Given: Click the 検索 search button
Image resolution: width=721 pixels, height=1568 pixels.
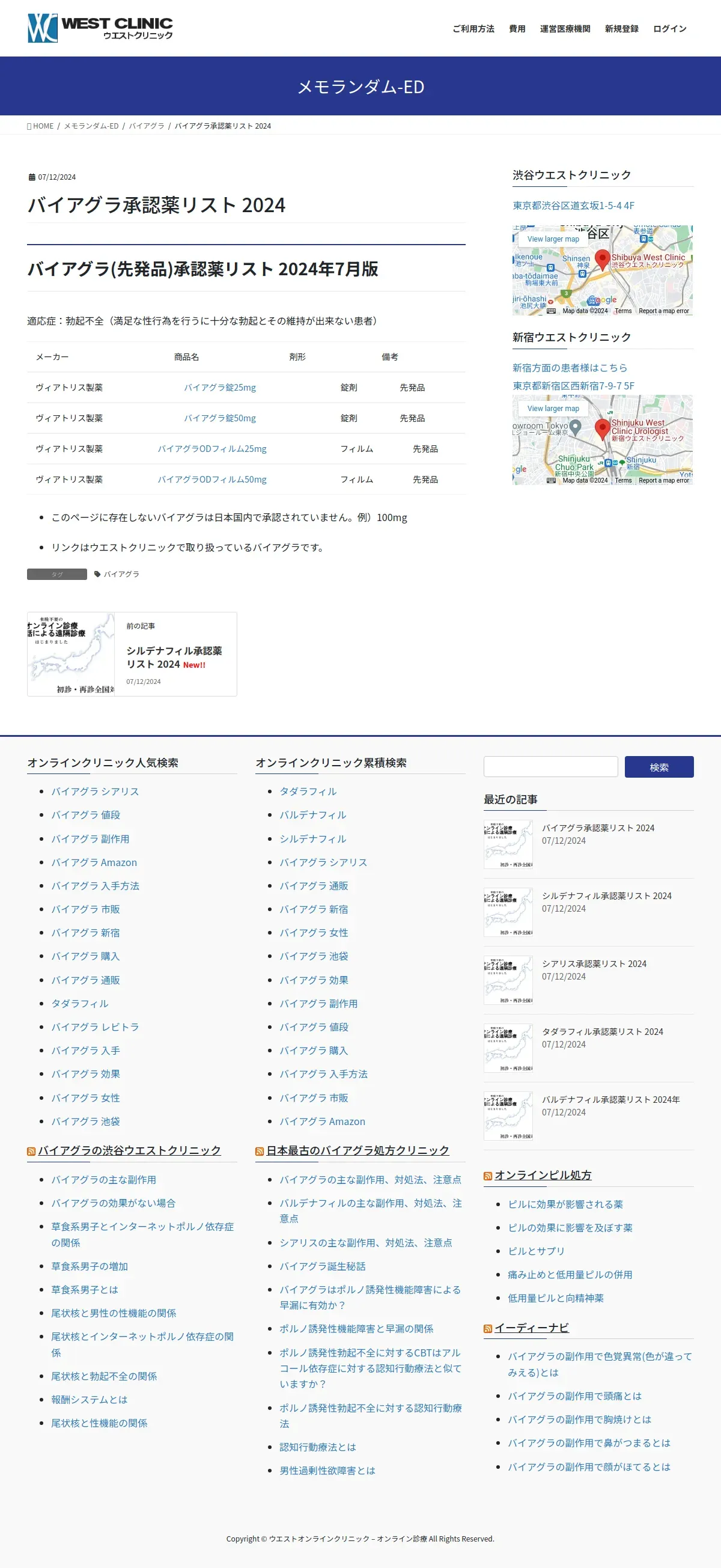Looking at the screenshot, I should [x=659, y=767].
